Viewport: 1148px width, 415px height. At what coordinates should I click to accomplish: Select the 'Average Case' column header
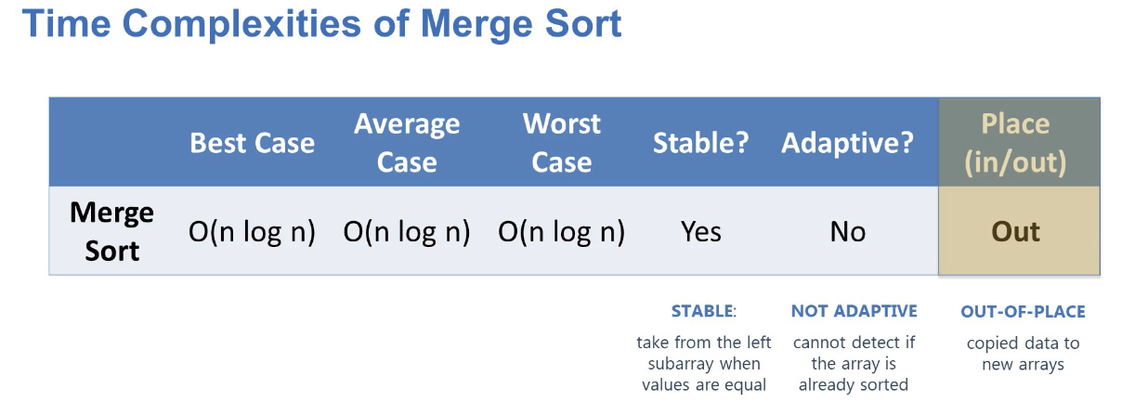pyautogui.click(x=407, y=142)
